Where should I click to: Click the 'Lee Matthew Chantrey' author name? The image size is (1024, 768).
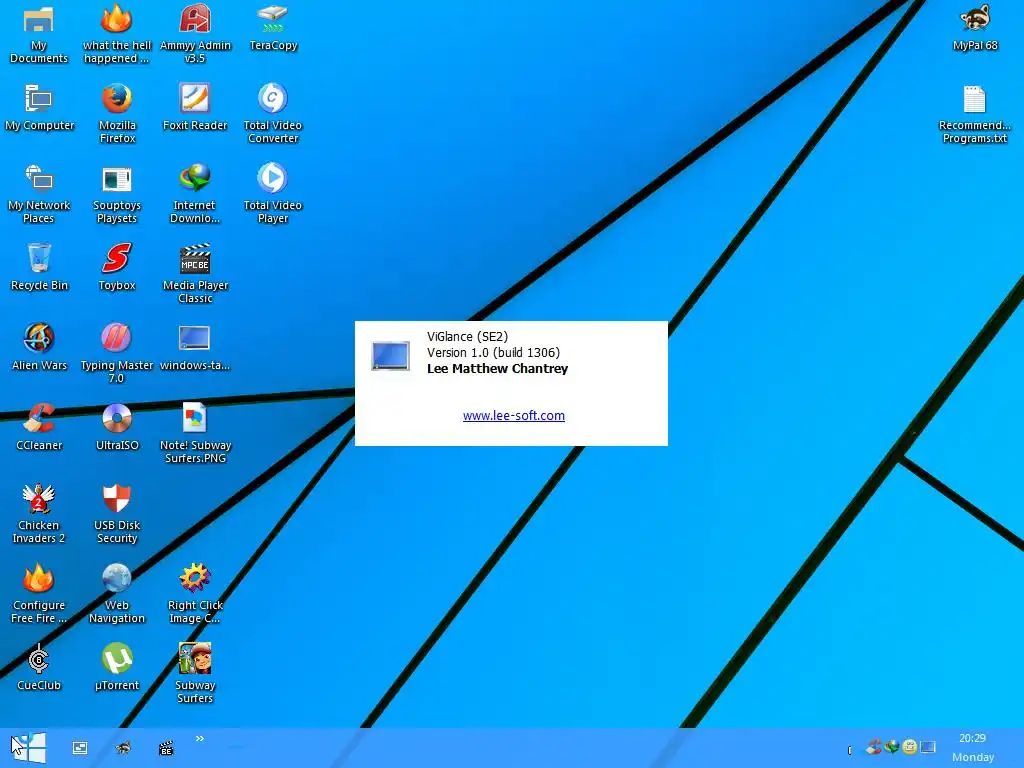pyautogui.click(x=497, y=368)
